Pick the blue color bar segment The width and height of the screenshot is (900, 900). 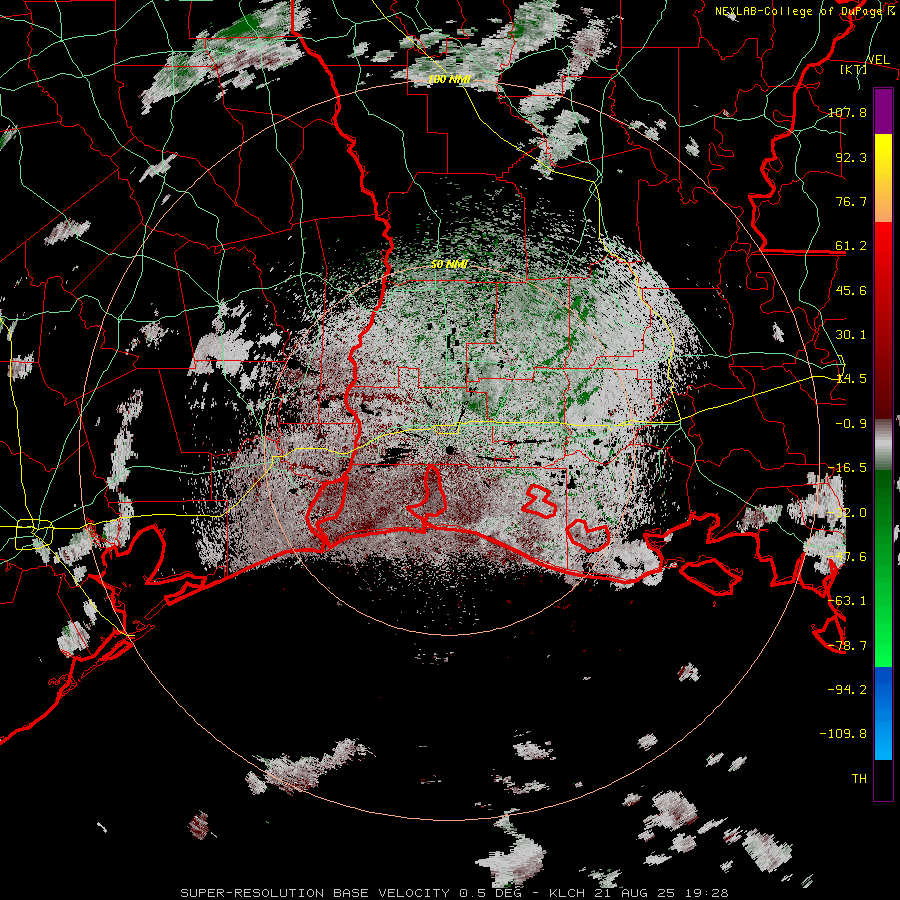pos(883,713)
